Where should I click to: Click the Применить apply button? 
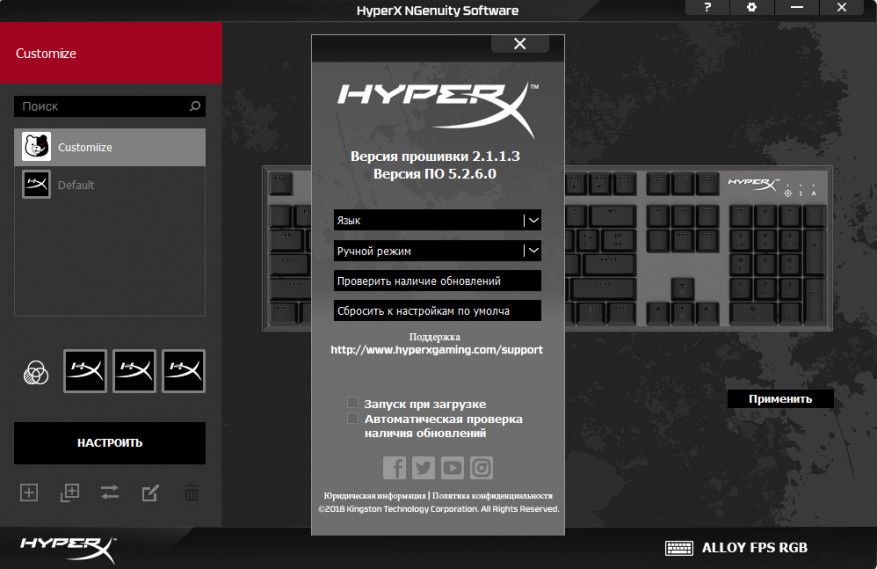[780, 399]
